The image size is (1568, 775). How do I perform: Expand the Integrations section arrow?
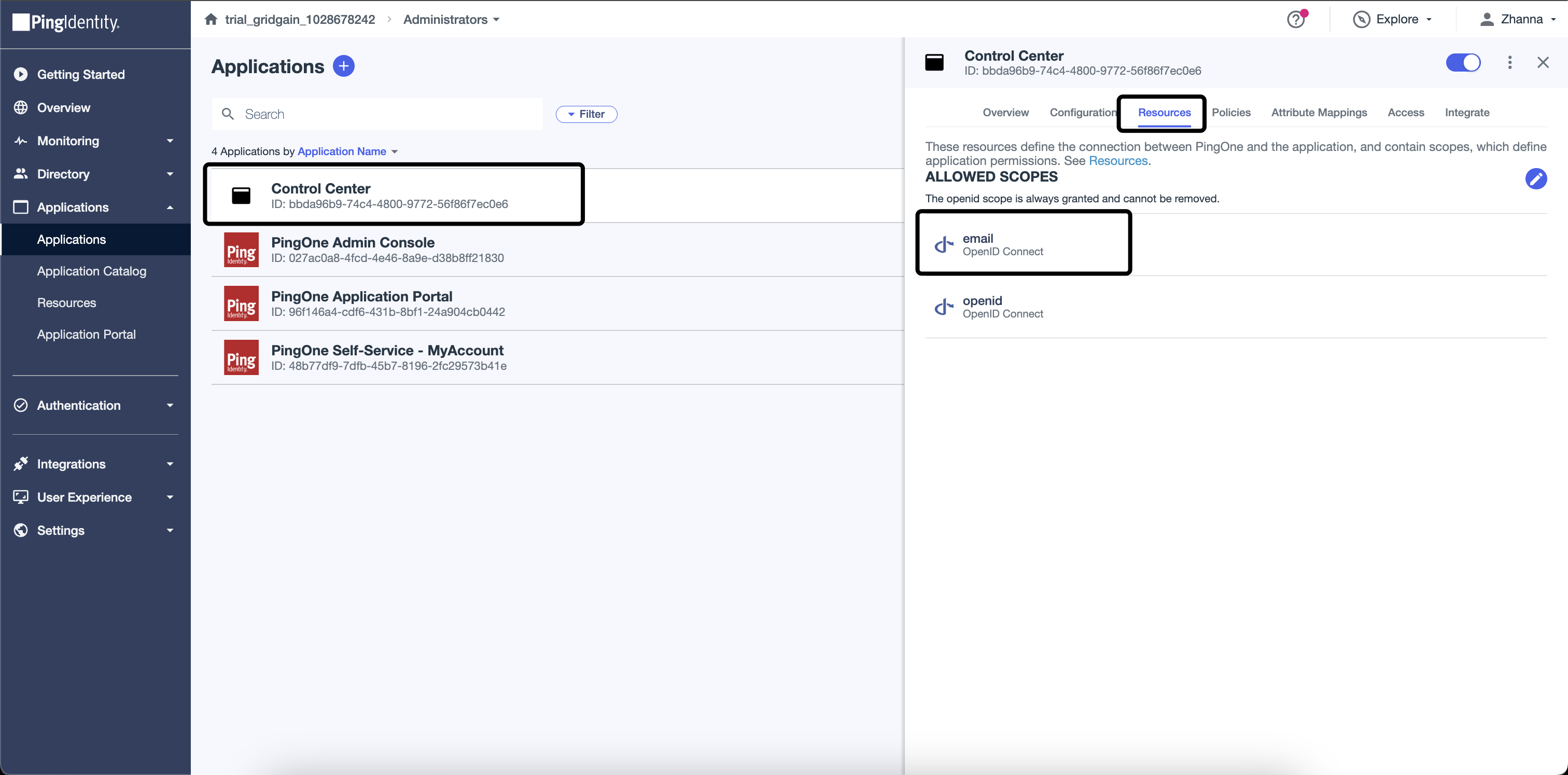tap(170, 464)
